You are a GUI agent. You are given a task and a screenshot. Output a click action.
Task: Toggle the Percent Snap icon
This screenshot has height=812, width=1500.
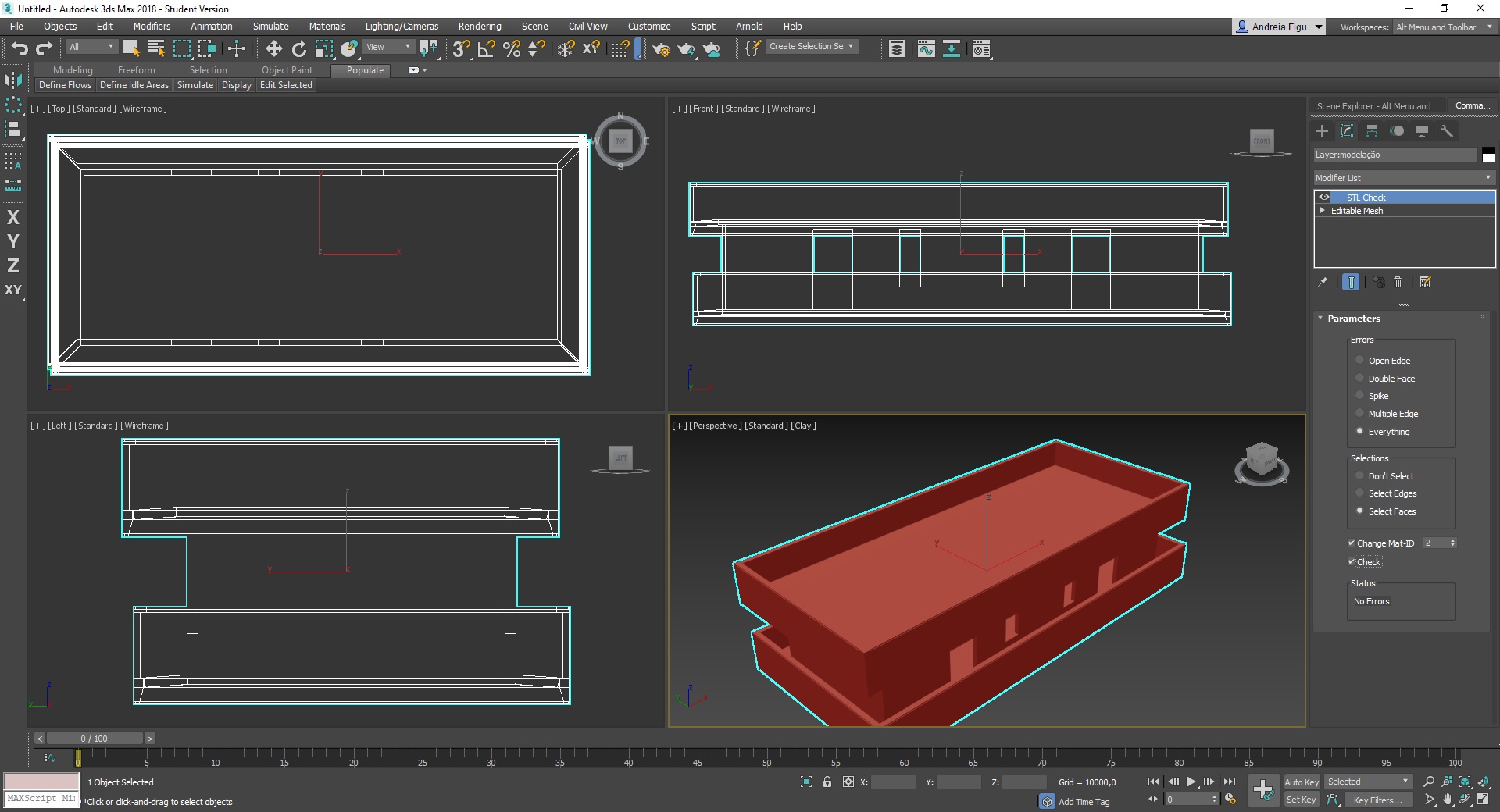[x=512, y=49]
